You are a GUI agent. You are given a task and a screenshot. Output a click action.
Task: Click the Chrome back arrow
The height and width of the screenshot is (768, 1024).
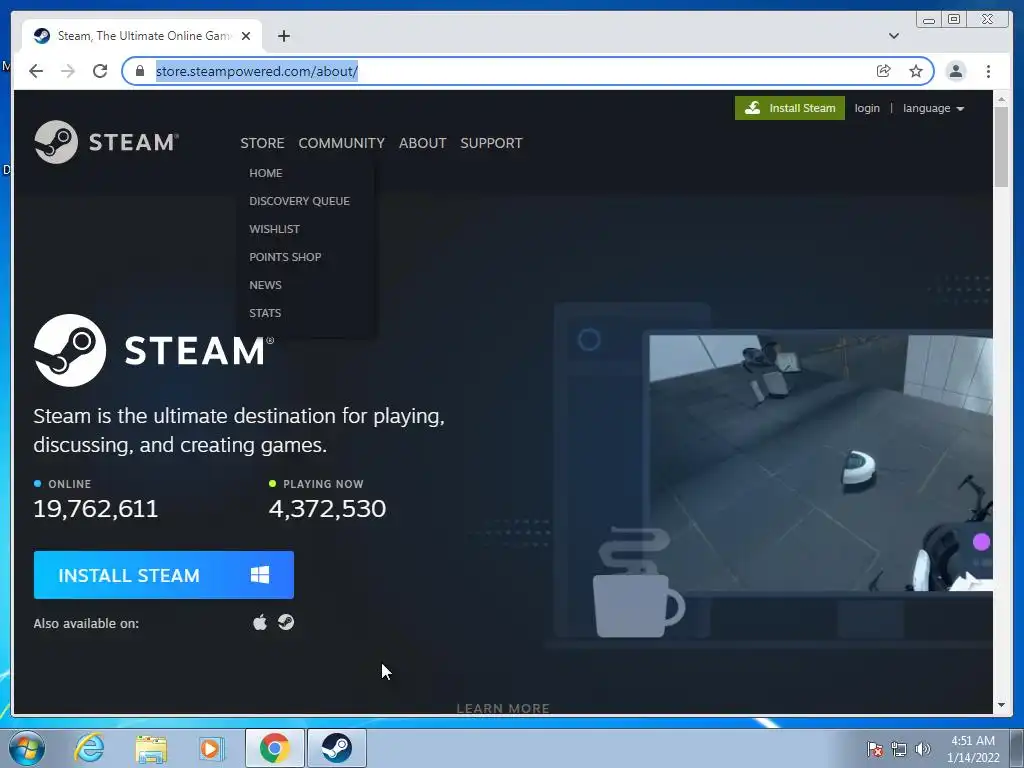point(36,71)
